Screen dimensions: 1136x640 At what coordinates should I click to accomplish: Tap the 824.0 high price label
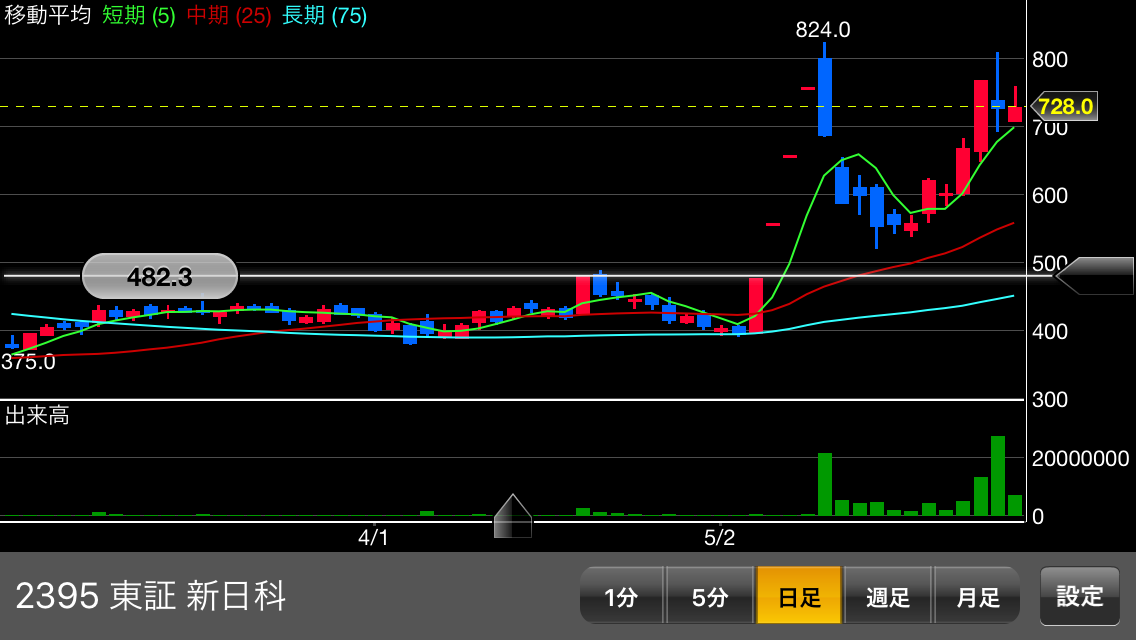tap(822, 30)
